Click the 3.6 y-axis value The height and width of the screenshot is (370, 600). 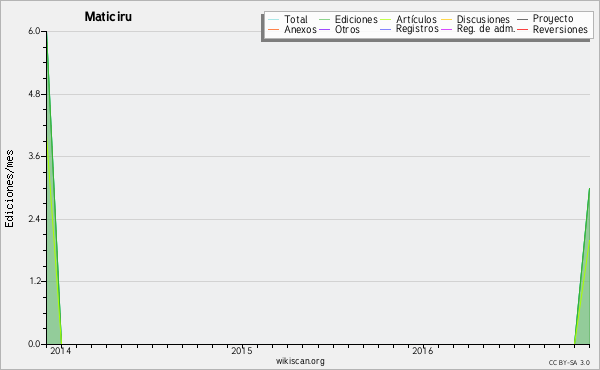point(34,156)
